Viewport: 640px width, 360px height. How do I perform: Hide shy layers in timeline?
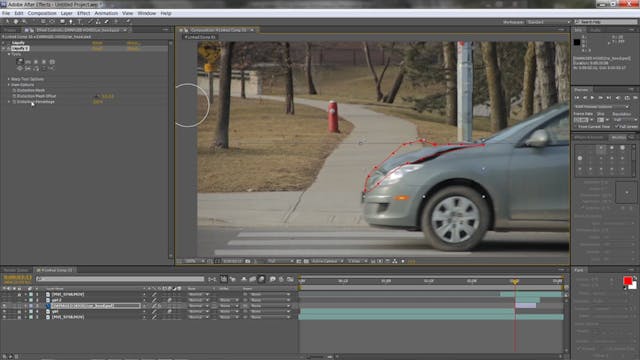[x=244, y=279]
